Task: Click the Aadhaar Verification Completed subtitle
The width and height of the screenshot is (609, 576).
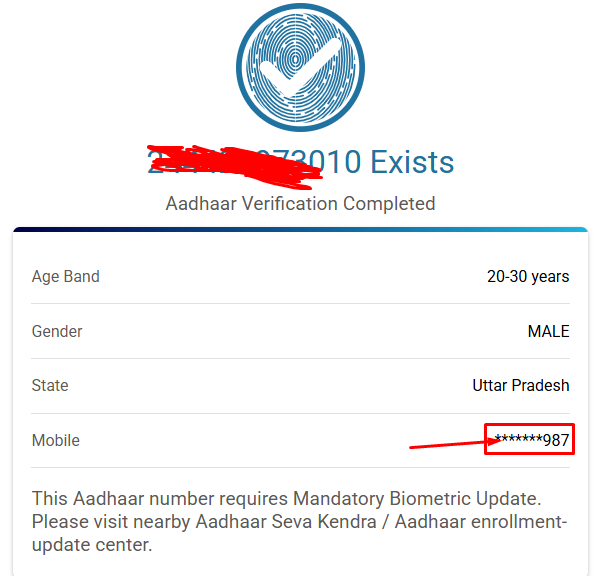Action: (300, 204)
